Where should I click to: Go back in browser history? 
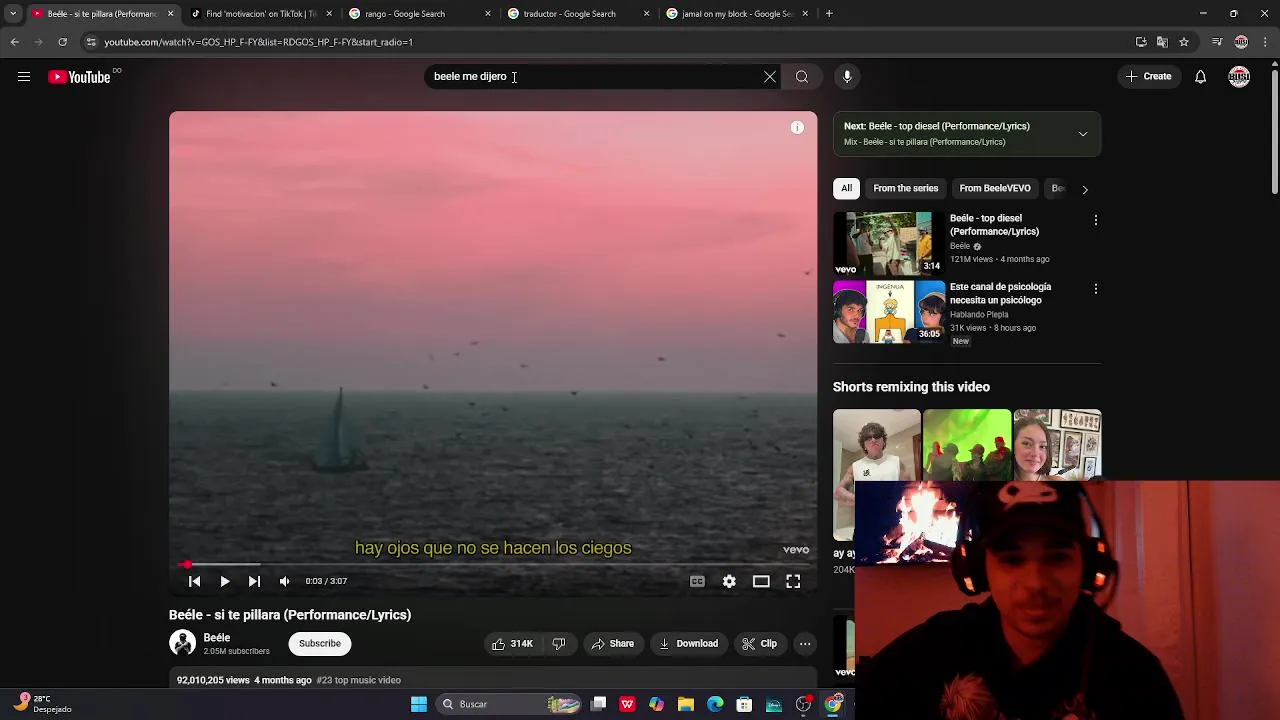[x=14, y=42]
